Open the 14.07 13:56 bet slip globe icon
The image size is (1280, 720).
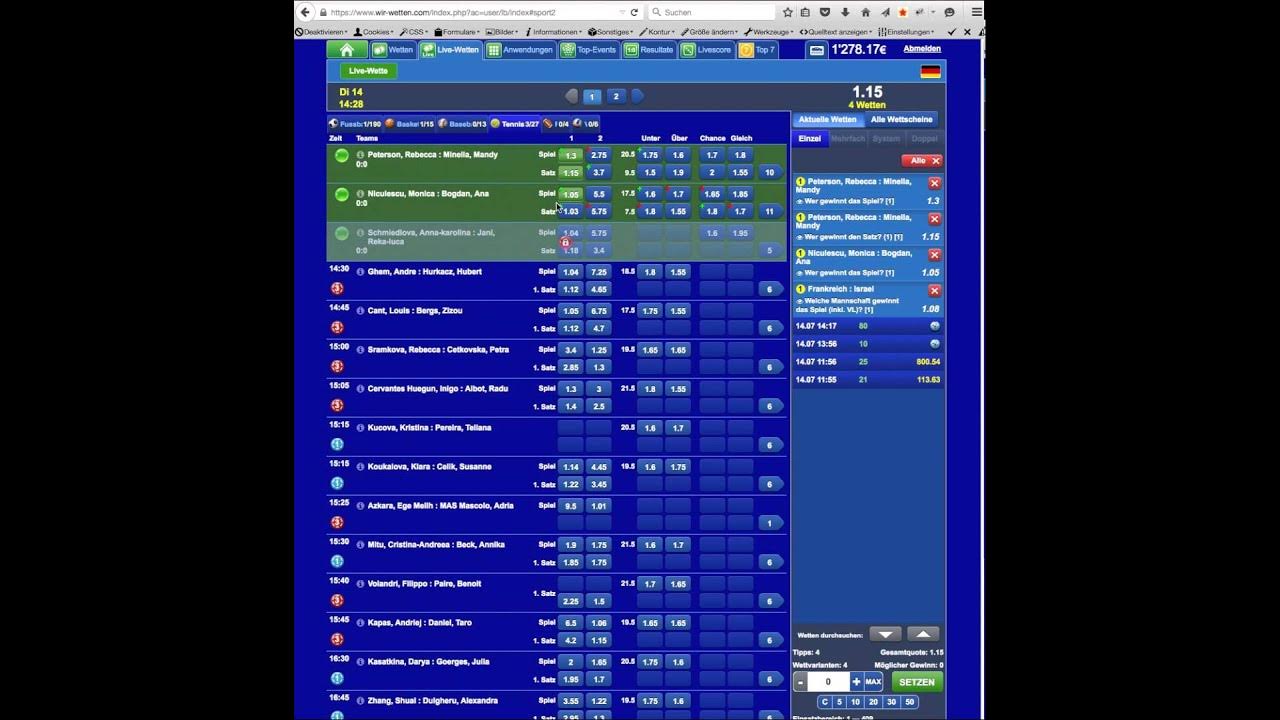point(935,344)
